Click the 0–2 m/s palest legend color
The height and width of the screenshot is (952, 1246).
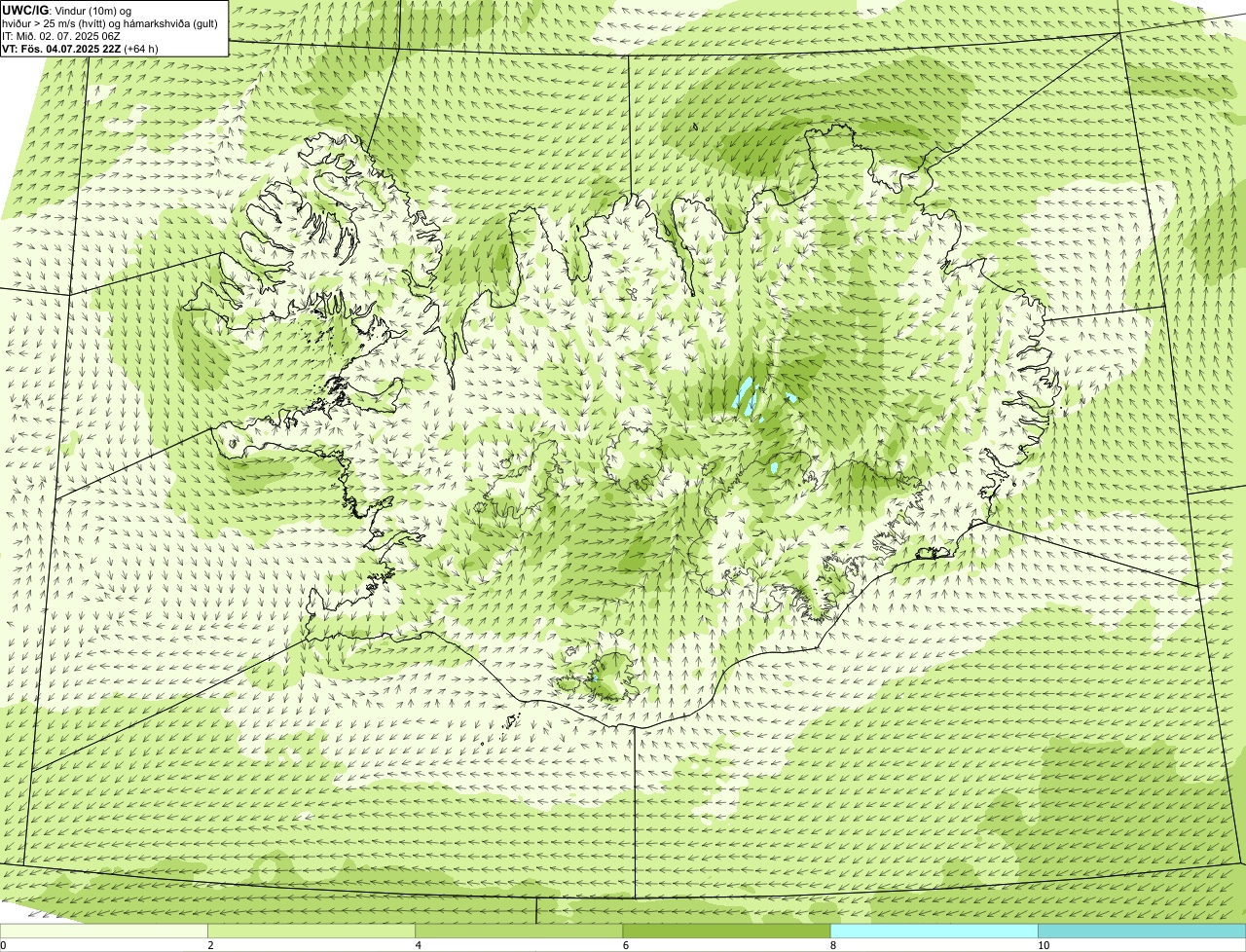104,932
